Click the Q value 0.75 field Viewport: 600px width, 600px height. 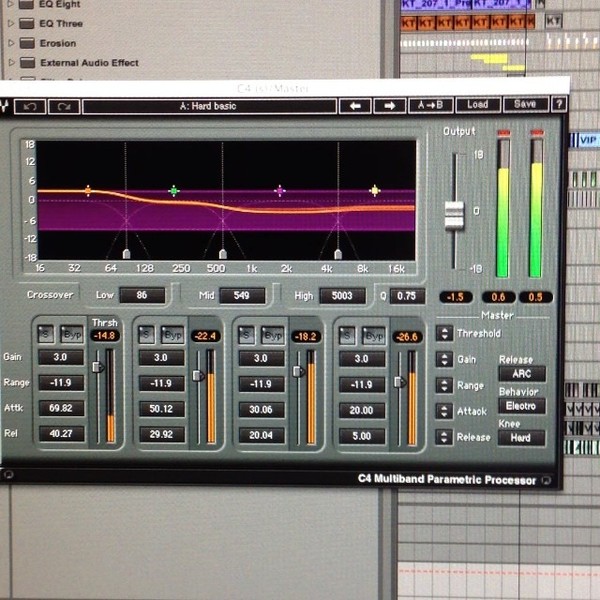point(406,296)
